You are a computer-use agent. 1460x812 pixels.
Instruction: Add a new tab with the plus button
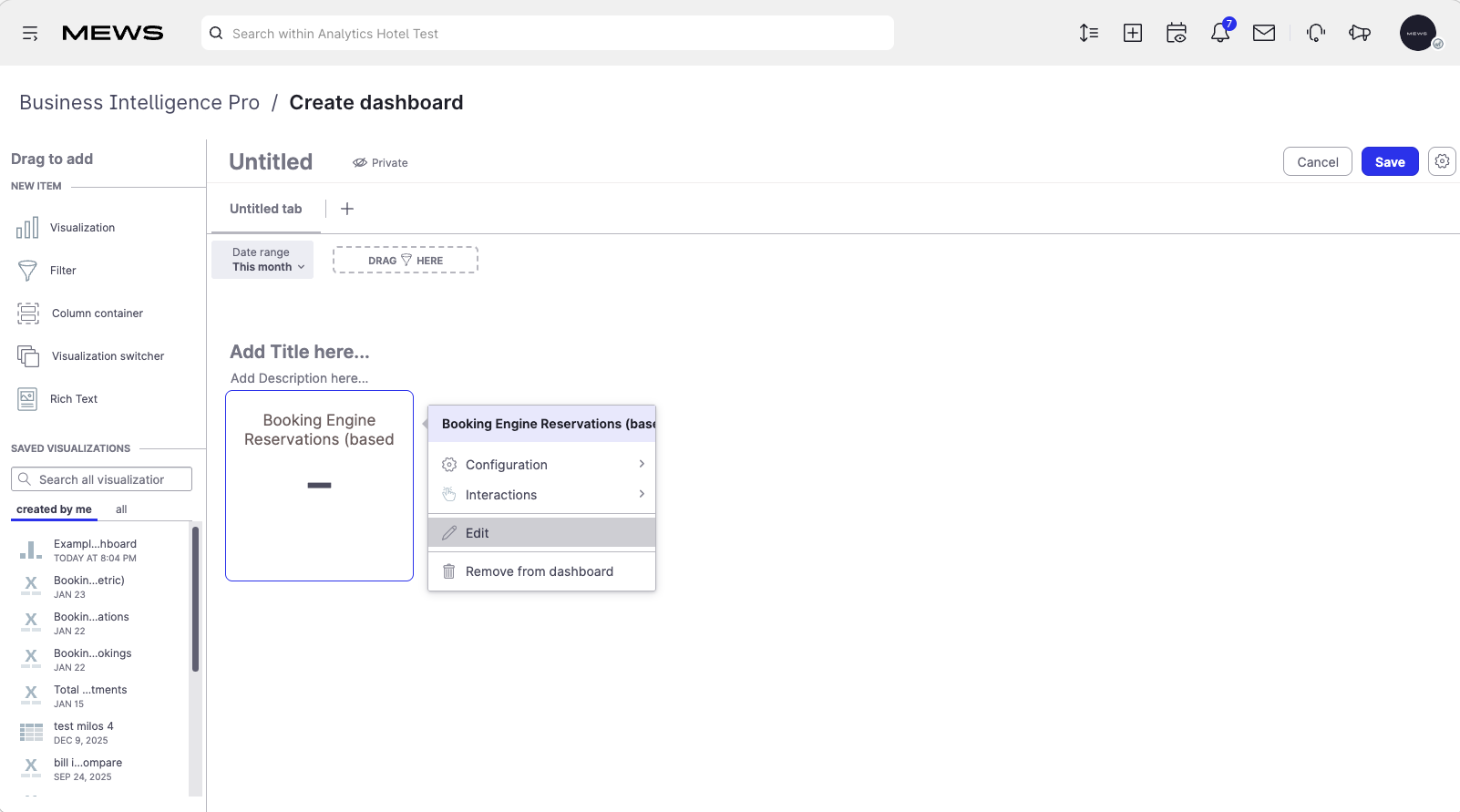click(x=347, y=209)
